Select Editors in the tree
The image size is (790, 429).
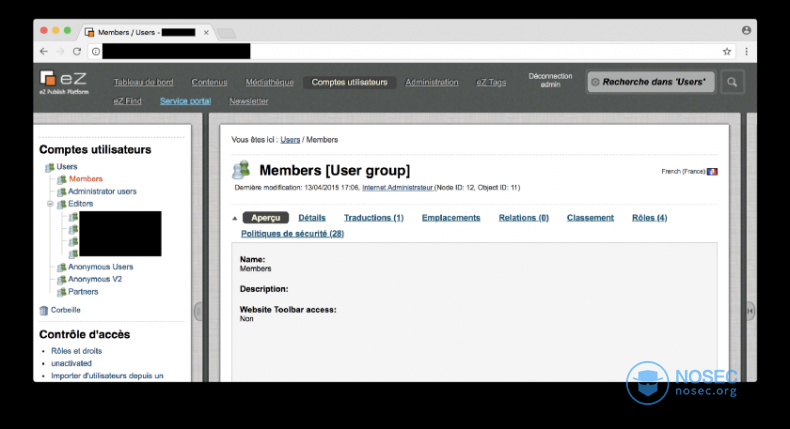tap(81, 204)
